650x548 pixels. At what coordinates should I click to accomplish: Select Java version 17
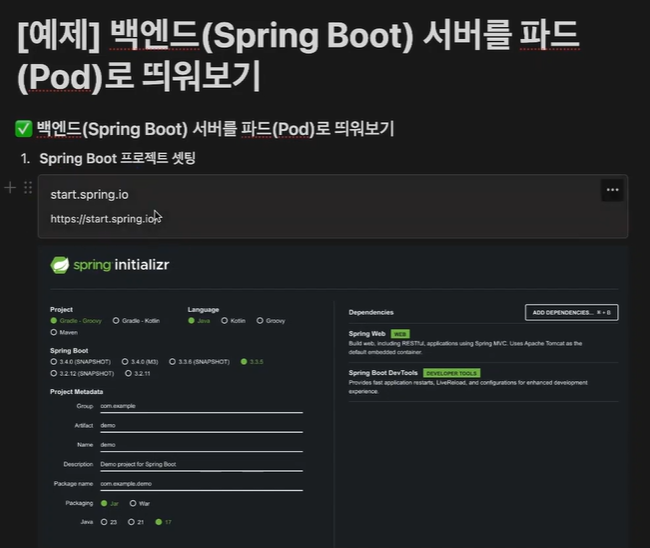tap(163, 522)
